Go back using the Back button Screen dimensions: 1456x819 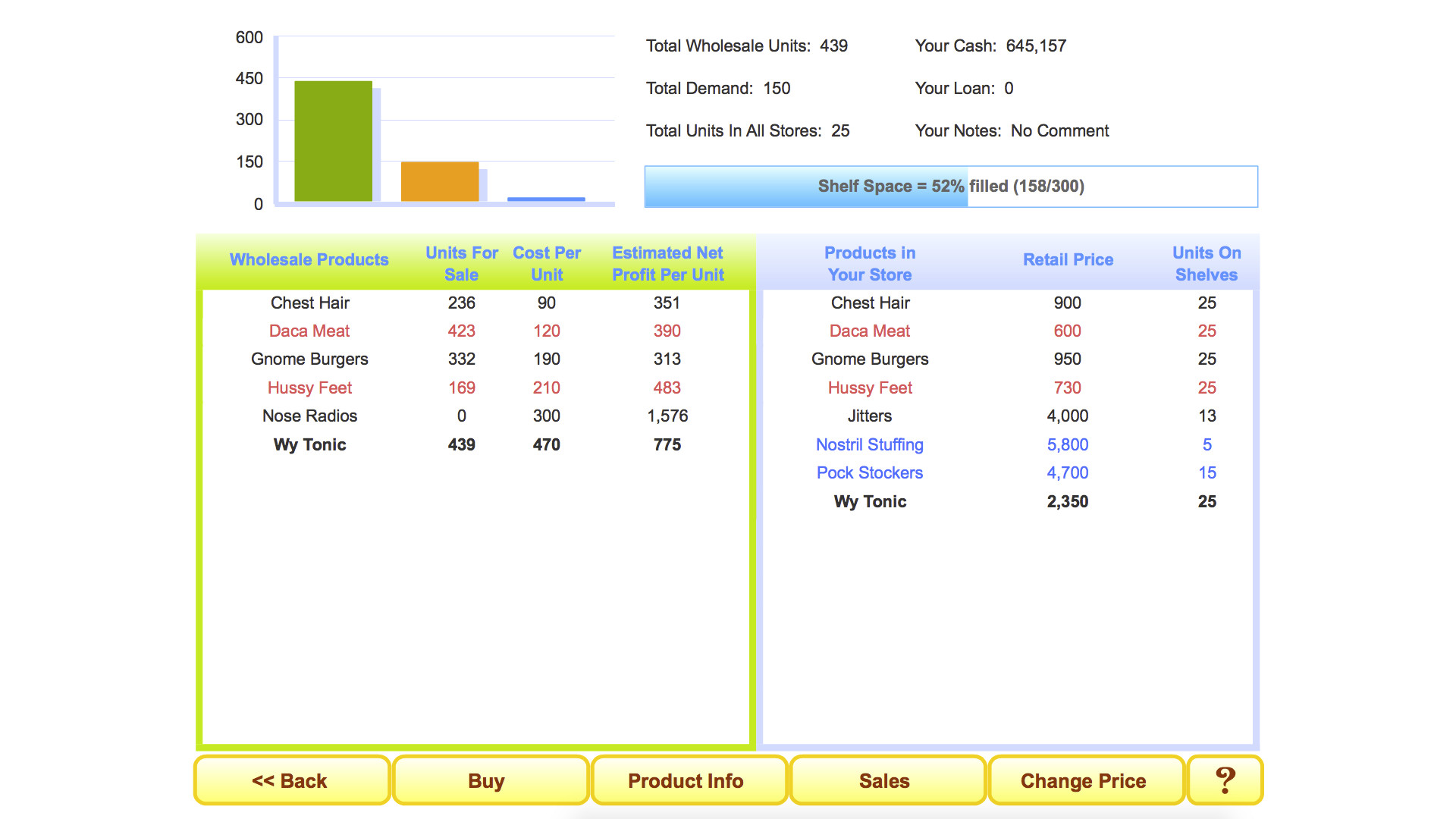[x=291, y=780]
